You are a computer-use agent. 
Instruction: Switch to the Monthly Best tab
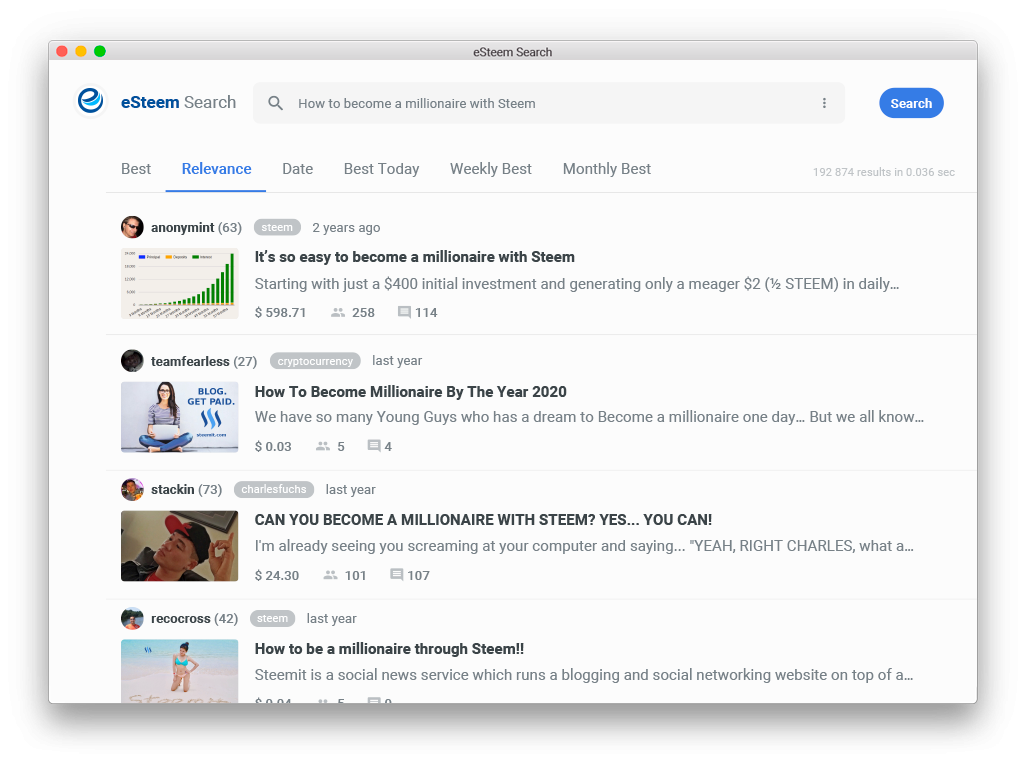tap(607, 169)
